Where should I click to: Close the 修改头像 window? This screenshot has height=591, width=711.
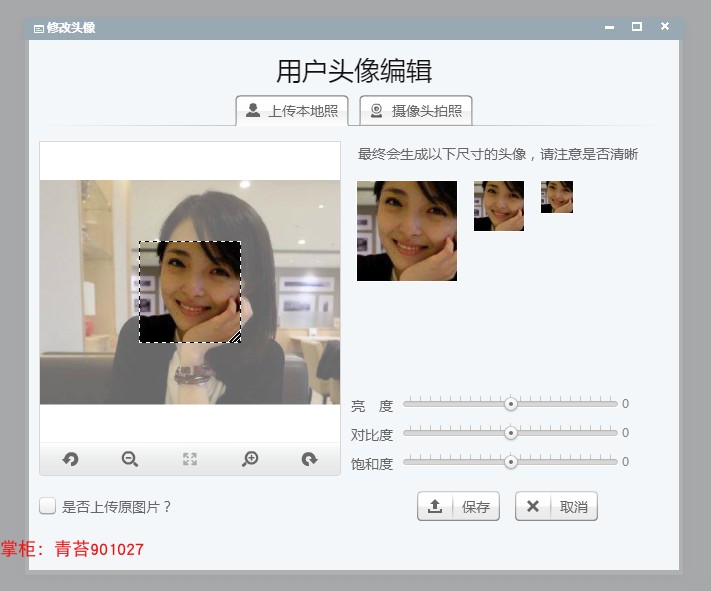point(665,26)
